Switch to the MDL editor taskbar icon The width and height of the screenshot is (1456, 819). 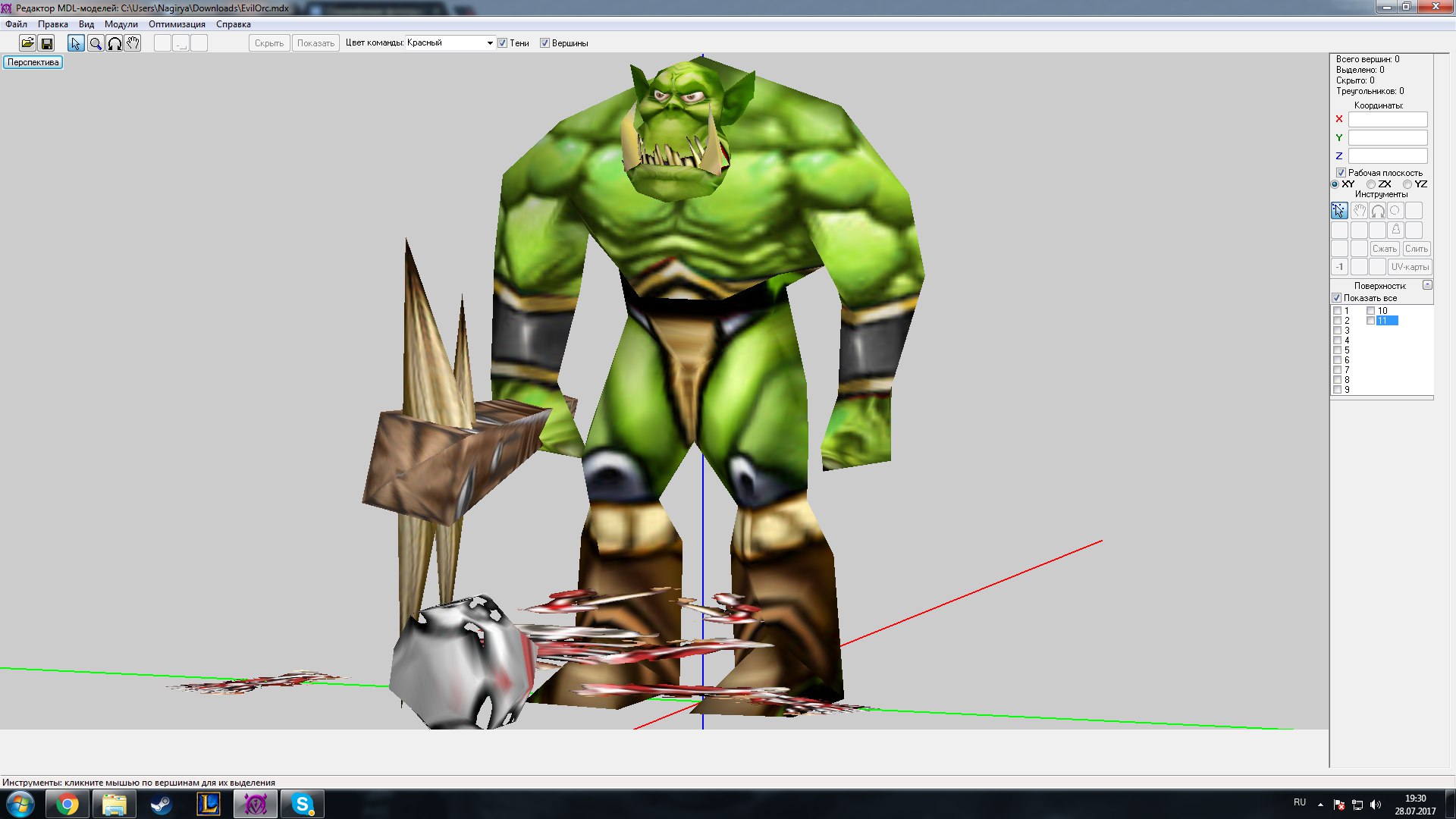click(256, 804)
